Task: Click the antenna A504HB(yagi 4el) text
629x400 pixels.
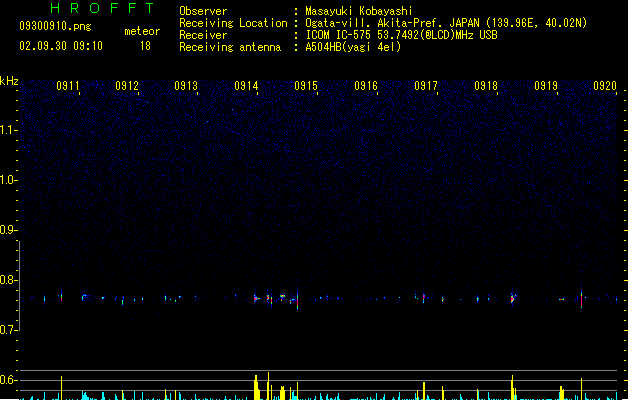Action: 353,47
